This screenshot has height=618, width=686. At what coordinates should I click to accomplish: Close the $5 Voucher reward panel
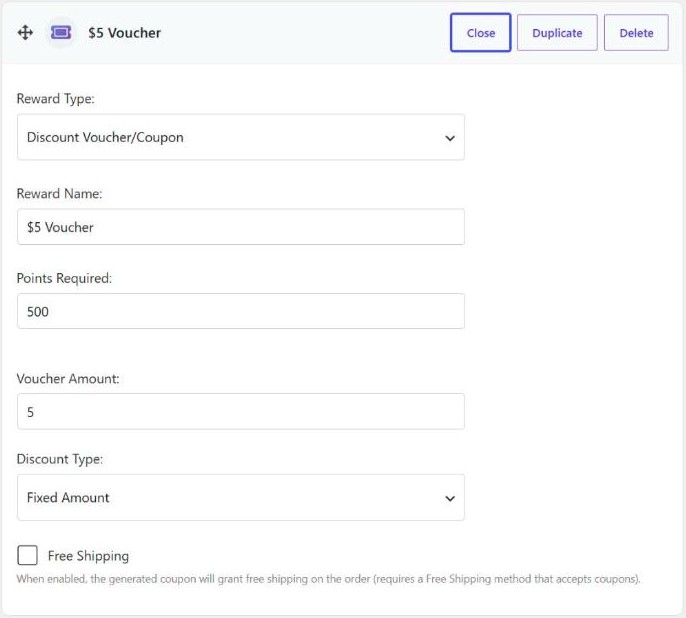480,33
